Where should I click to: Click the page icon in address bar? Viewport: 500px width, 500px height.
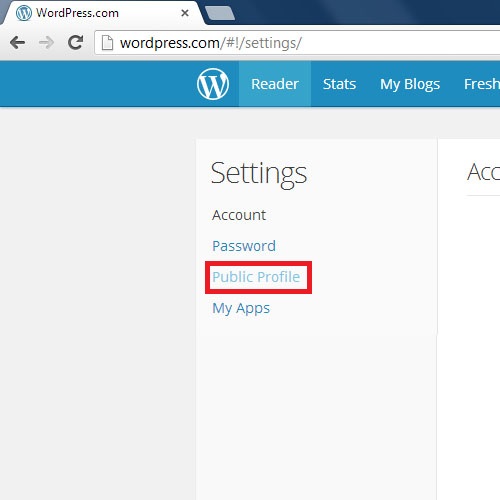point(107,43)
